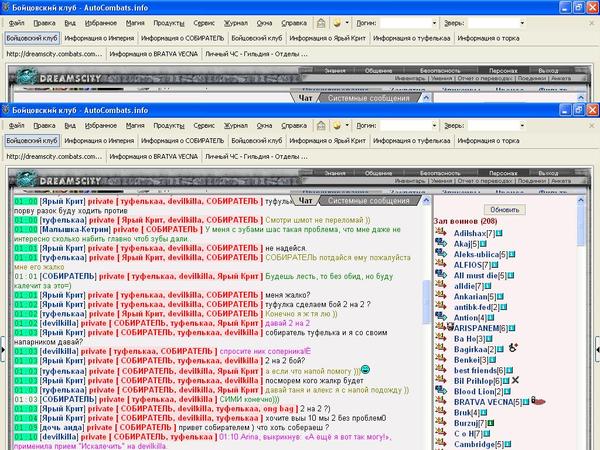
Task: Switch to Информация о Империя tab, lower window
Action: [x=99, y=141]
